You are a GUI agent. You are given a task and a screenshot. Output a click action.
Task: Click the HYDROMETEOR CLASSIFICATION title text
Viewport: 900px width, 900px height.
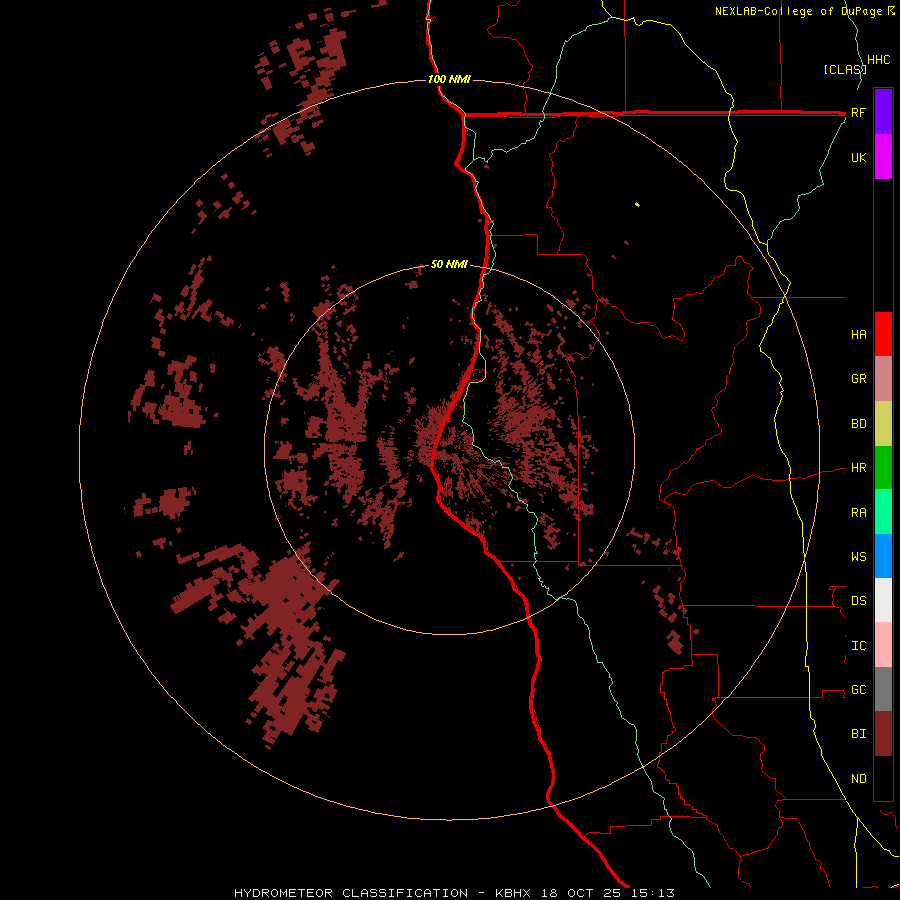pyautogui.click(x=351, y=893)
